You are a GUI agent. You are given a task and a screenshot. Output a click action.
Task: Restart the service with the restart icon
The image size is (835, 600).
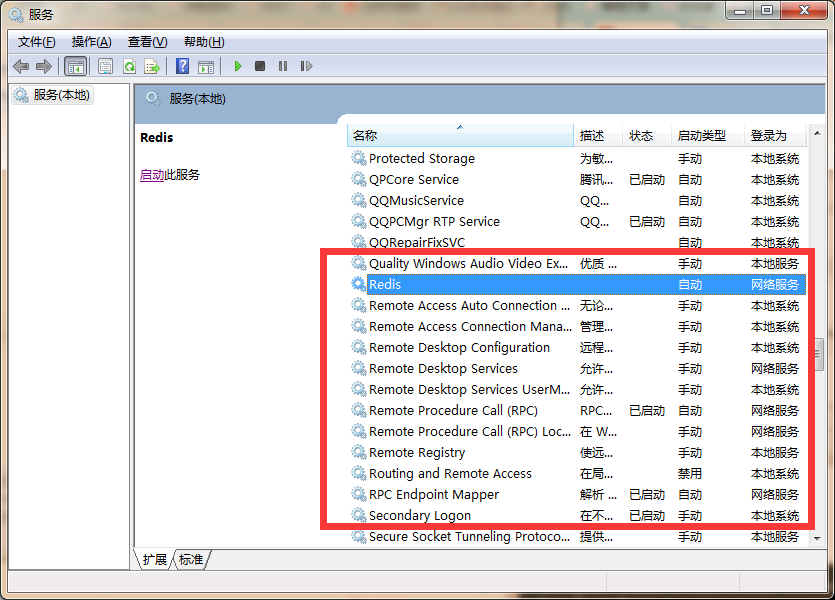click(x=306, y=66)
